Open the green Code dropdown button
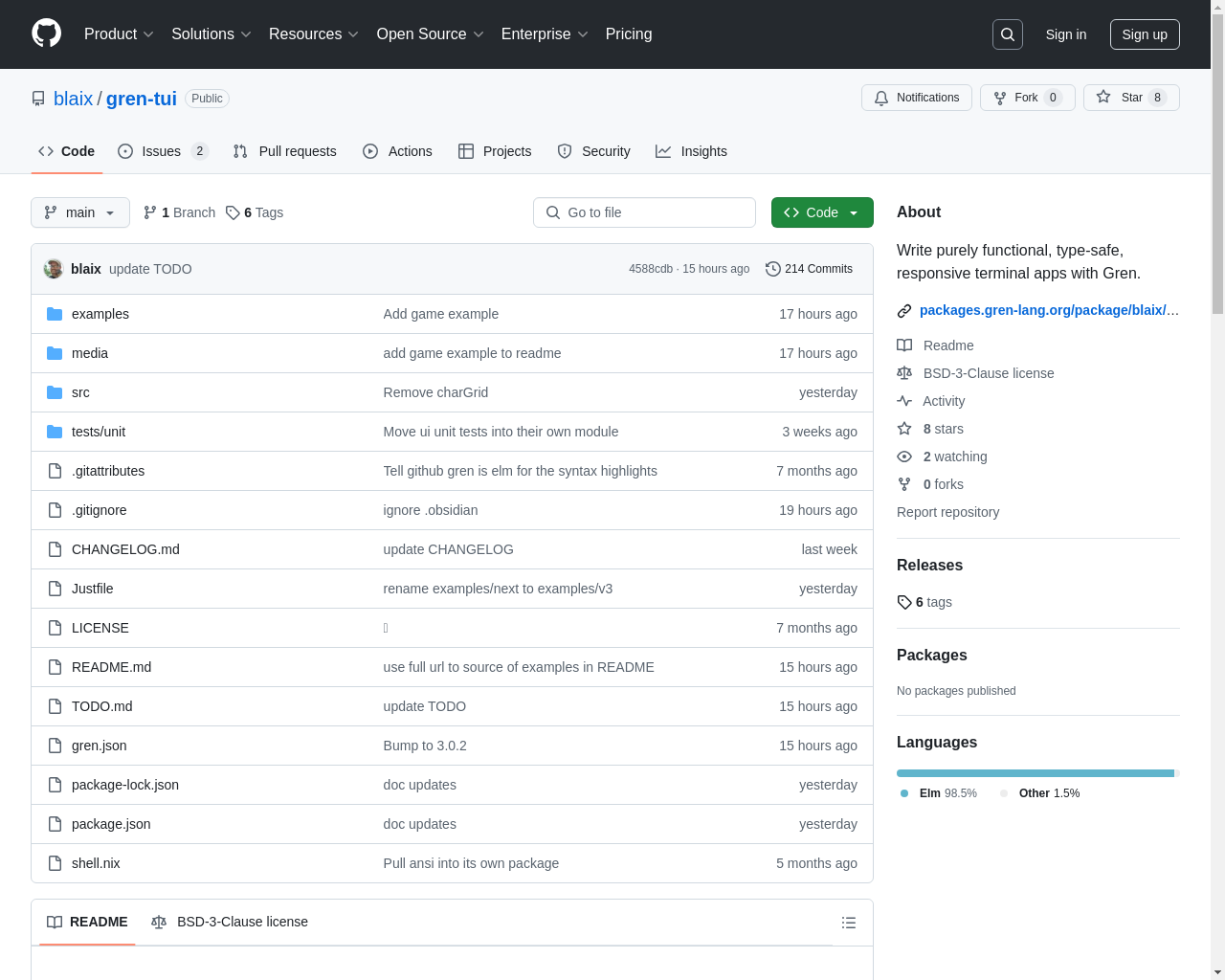1225x980 pixels. 822,212
